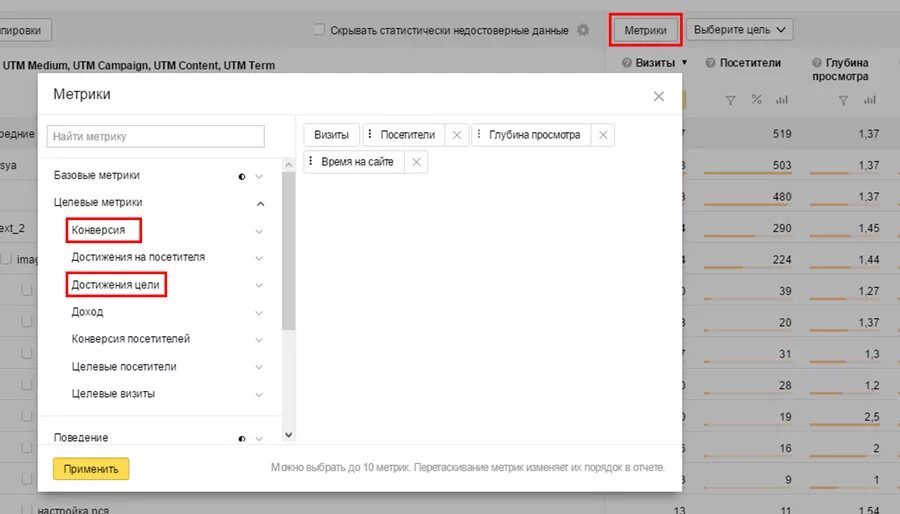900x514 pixels.
Task: Click the metric list scrollbar thumb
Action: (289, 251)
